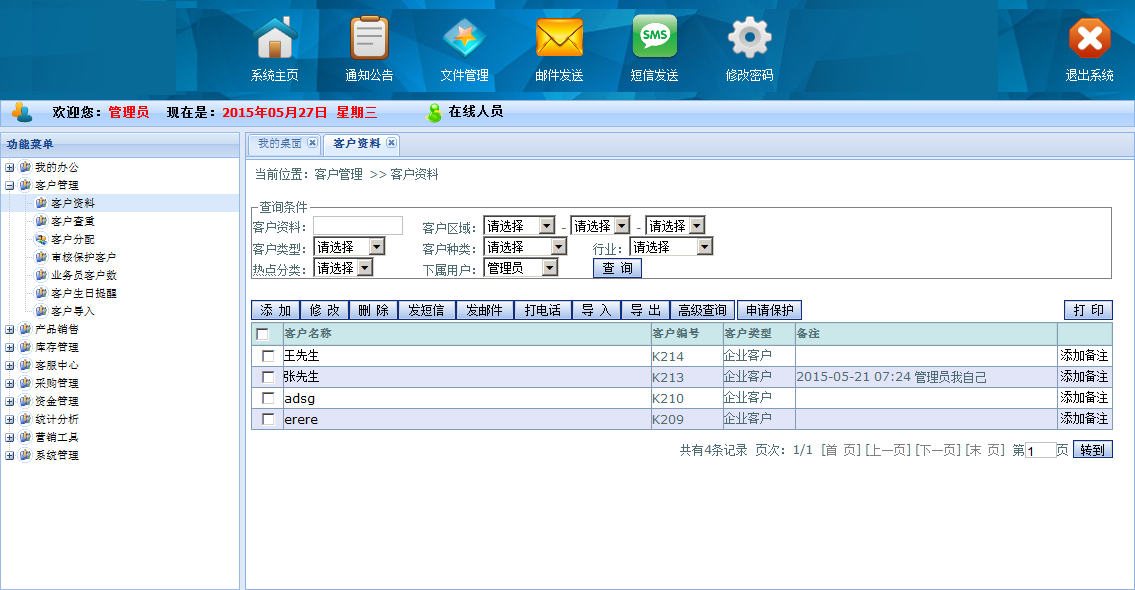1135x590 pixels.
Task: Click the 邮件发送 envelope icon
Action: coord(559,39)
